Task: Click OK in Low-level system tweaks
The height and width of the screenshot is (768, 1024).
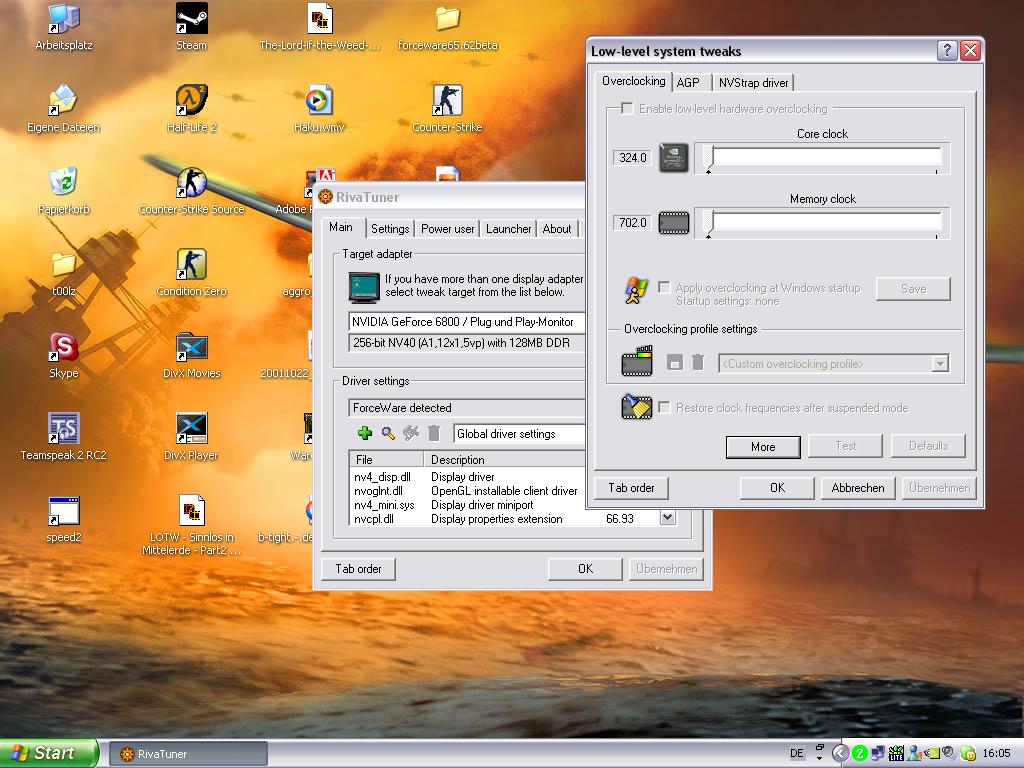Action: coord(777,488)
